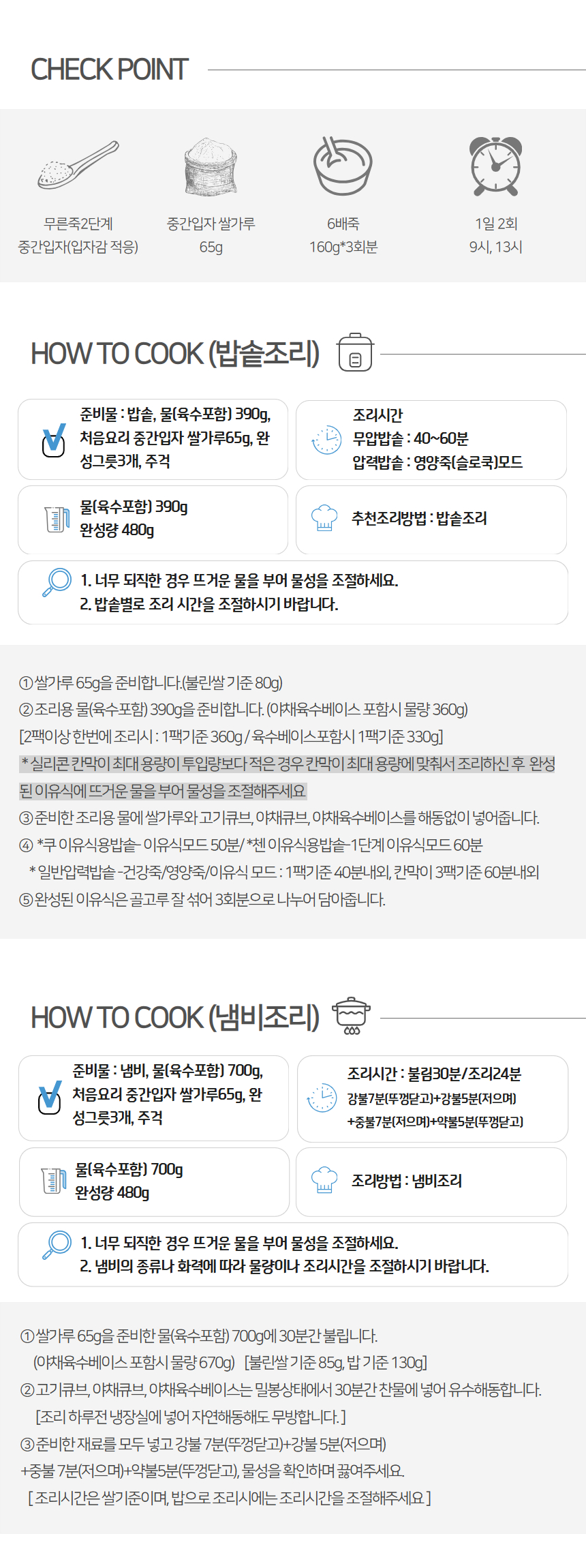Click the HOW TO COOK (냄비조리) heading
The image size is (586, 1568).
pyautogui.click(x=175, y=1017)
